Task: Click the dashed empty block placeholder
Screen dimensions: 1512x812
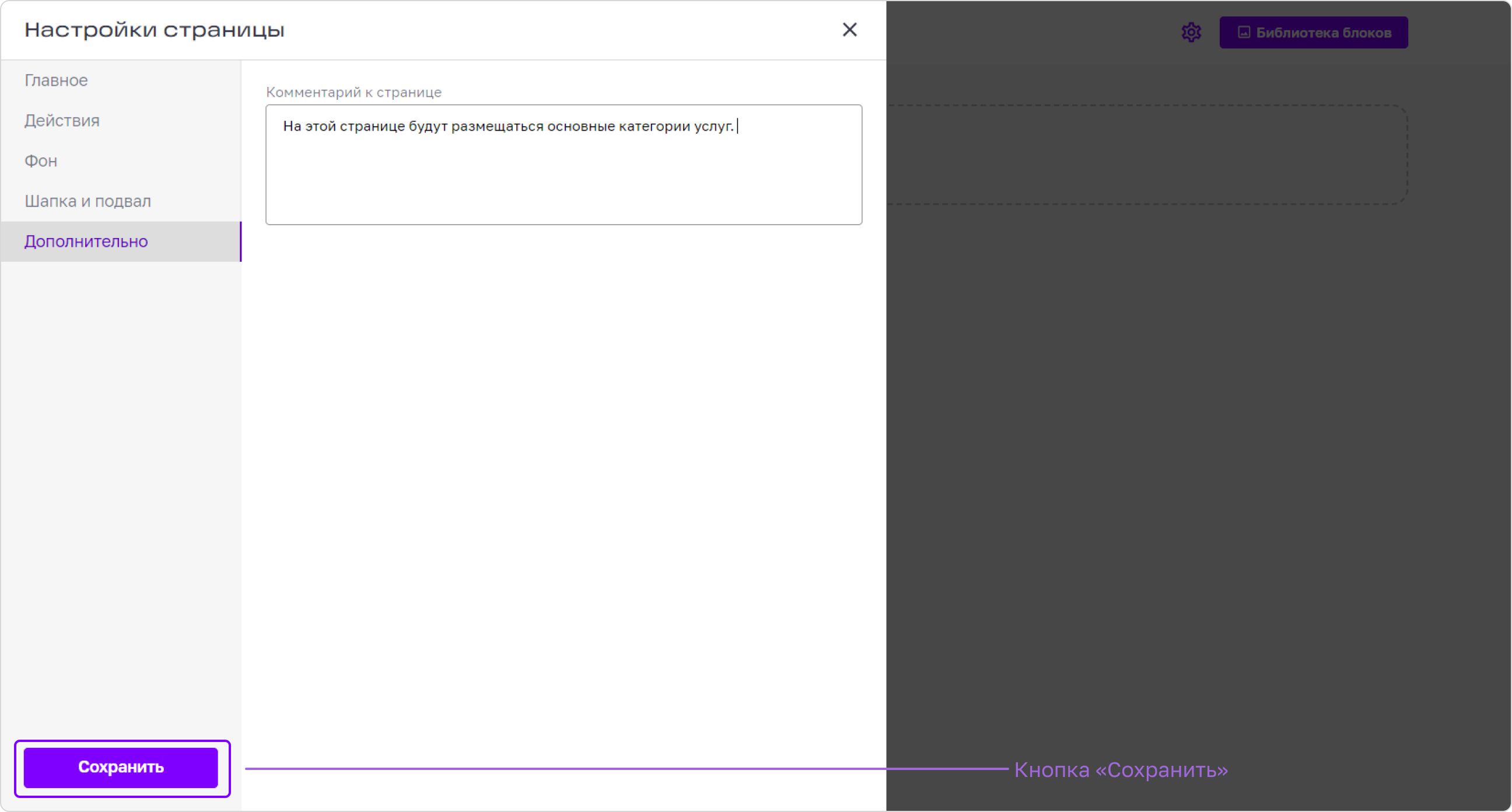Action: 1146,155
